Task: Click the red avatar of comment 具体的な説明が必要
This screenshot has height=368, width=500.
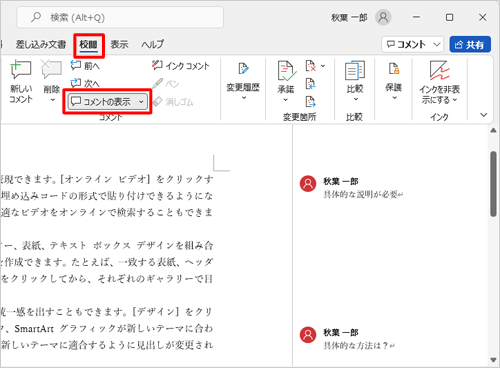Action: (x=308, y=184)
